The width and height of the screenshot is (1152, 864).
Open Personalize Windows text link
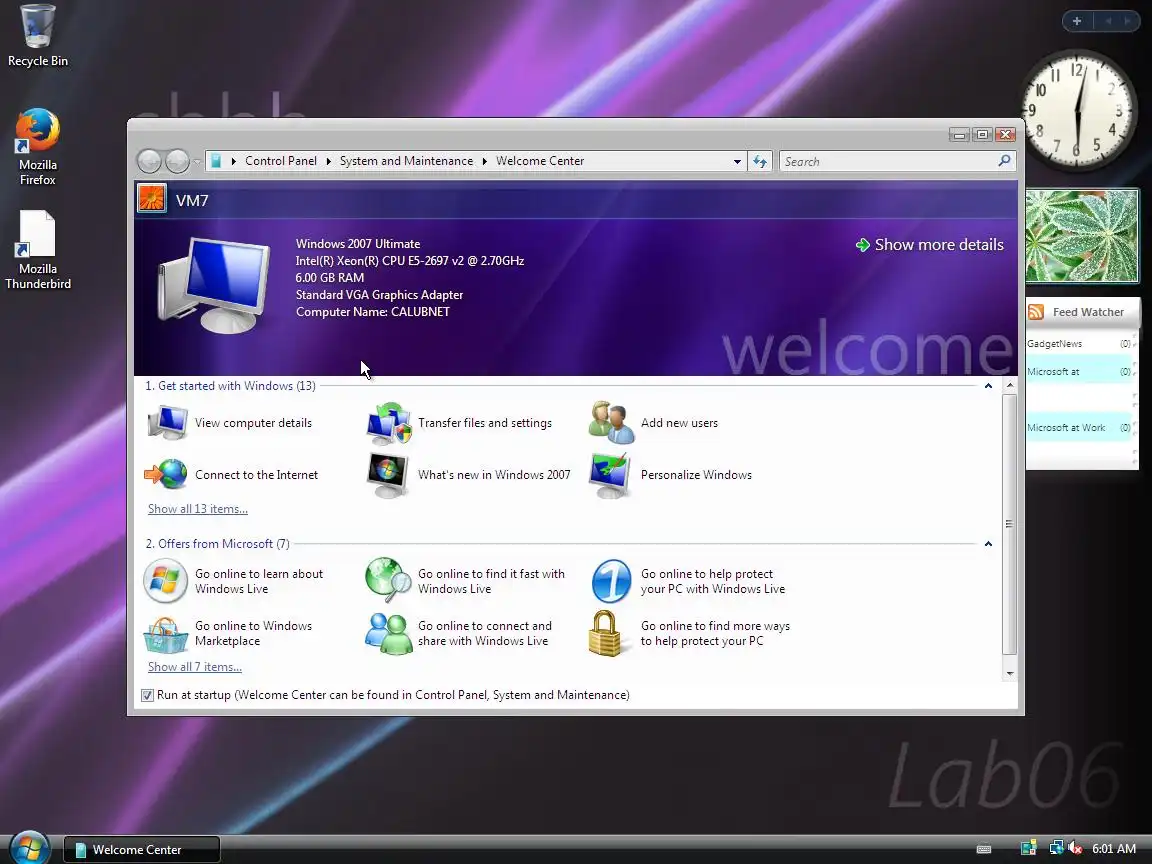click(x=696, y=475)
